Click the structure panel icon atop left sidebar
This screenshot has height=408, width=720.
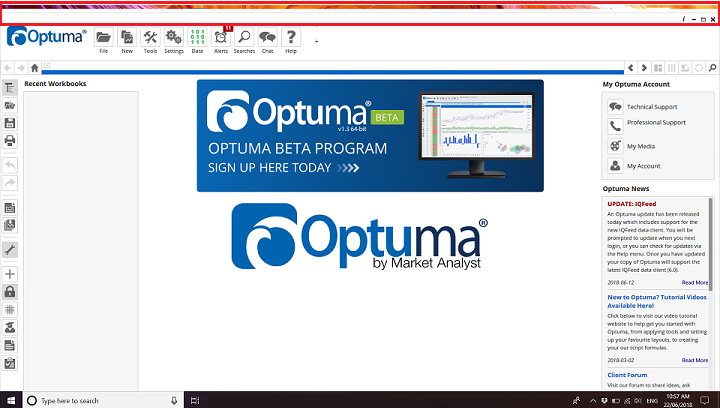click(x=10, y=88)
